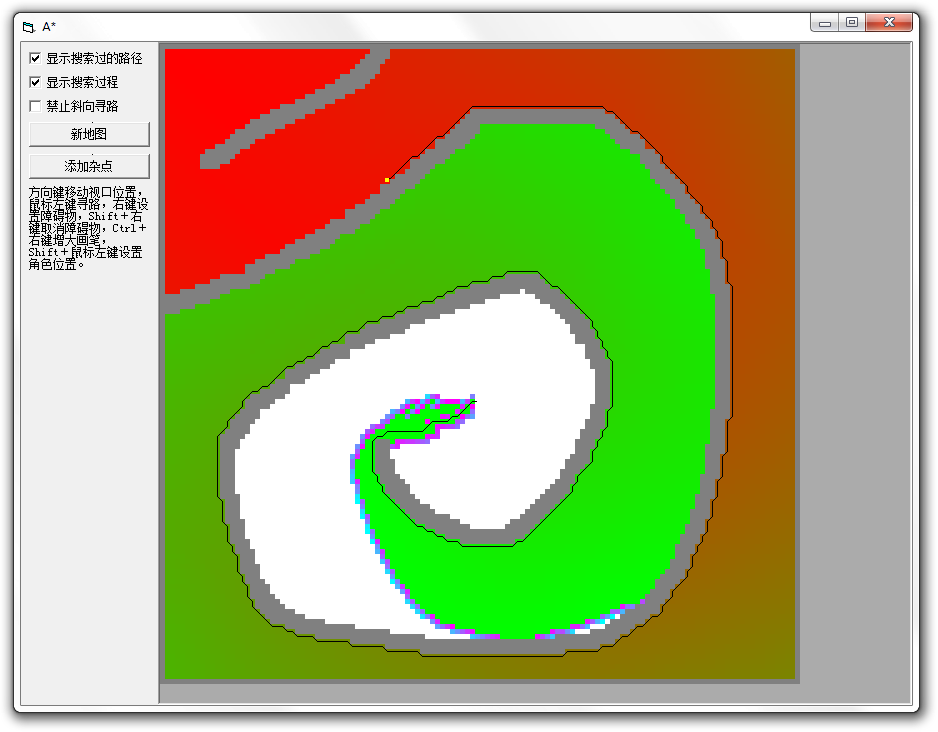Minimize the A* window
The width and height of the screenshot is (938, 732).
tap(825, 23)
